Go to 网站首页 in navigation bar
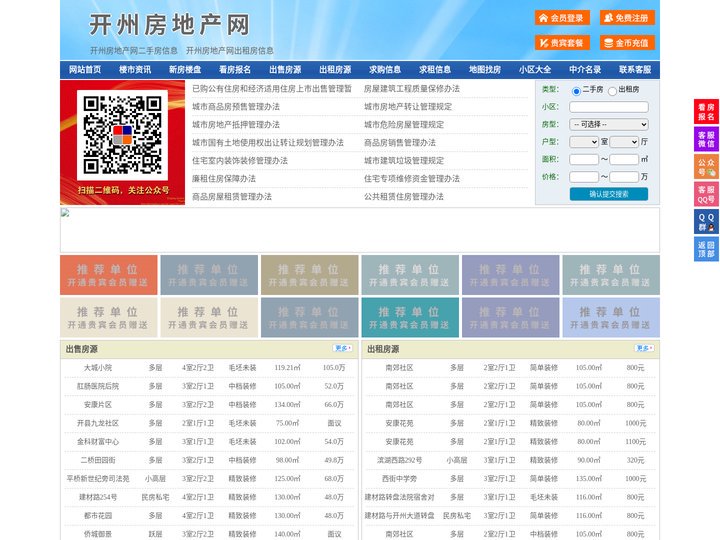The image size is (720, 540). [x=85, y=70]
